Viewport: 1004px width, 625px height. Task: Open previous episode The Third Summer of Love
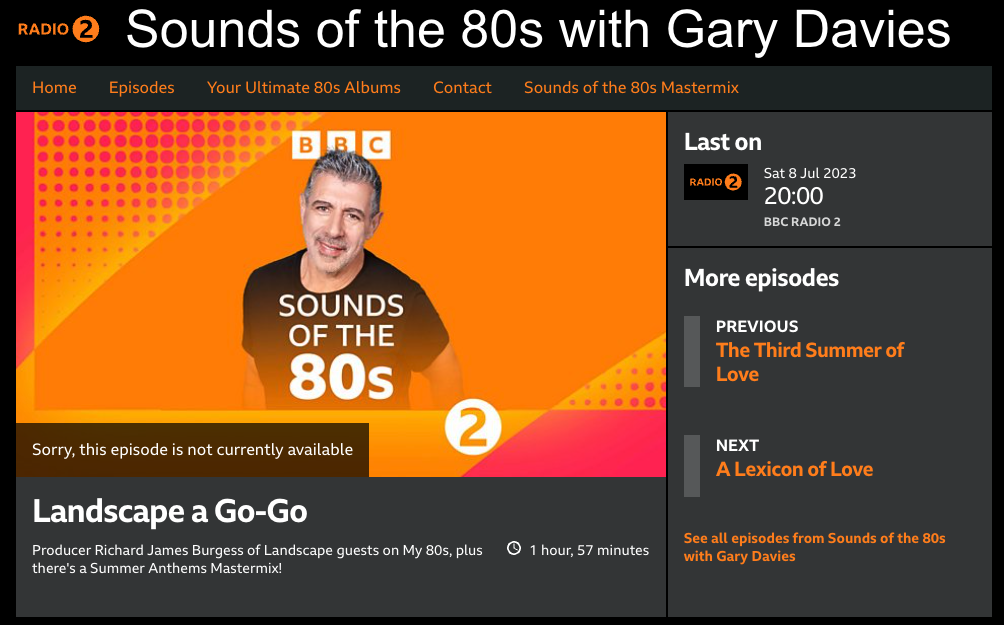click(x=810, y=362)
